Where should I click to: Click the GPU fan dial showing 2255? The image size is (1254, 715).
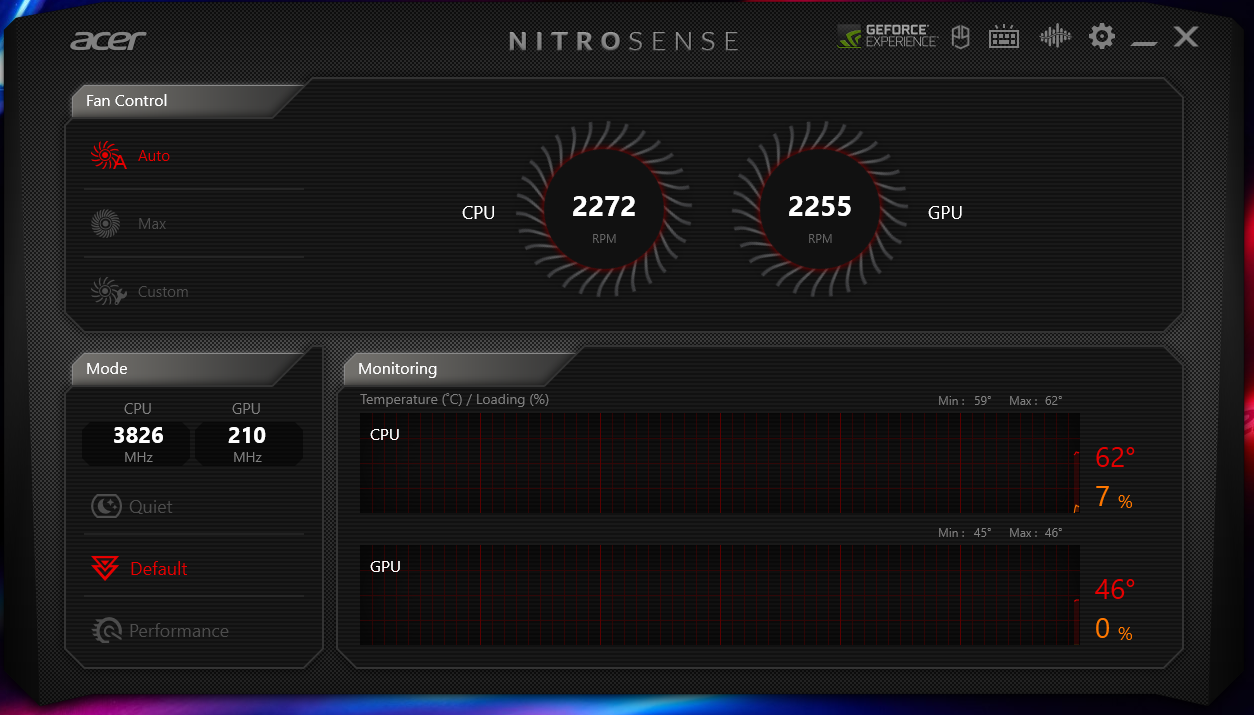point(820,210)
